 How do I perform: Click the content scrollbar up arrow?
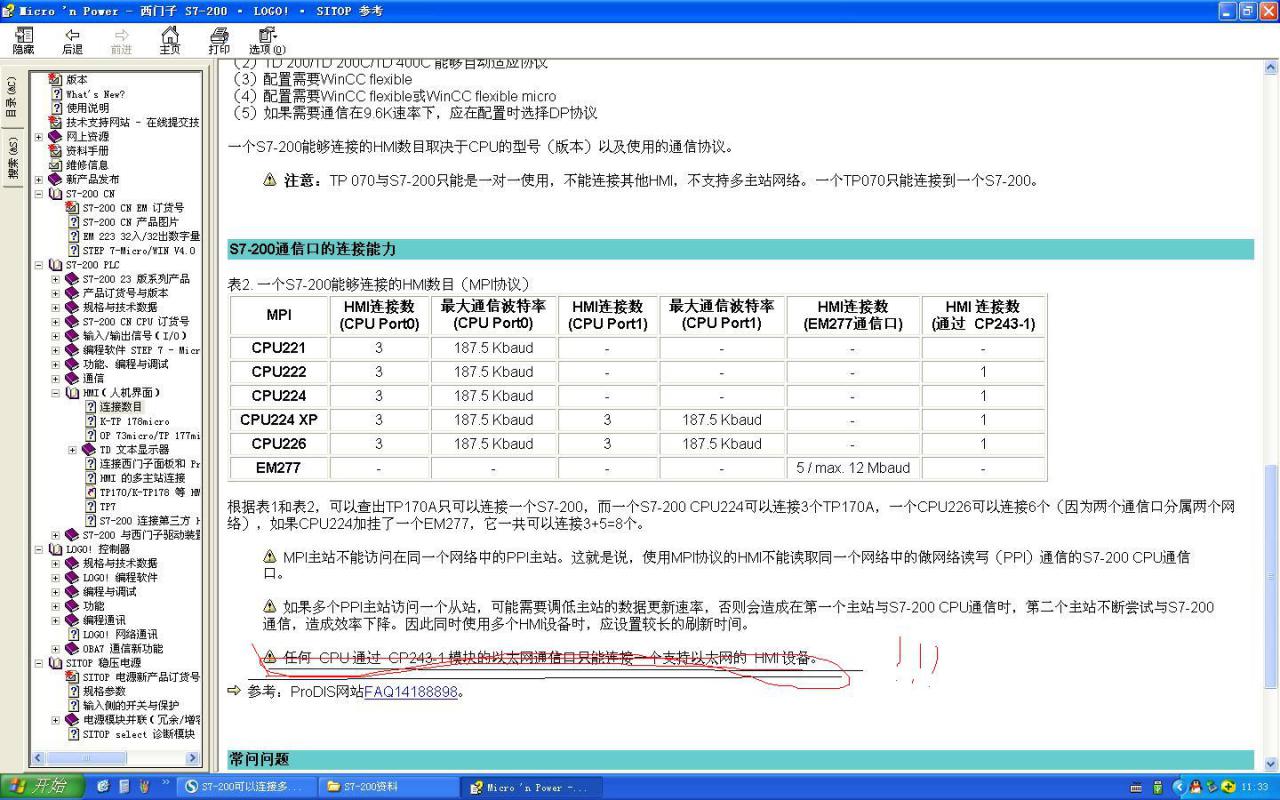1271,67
